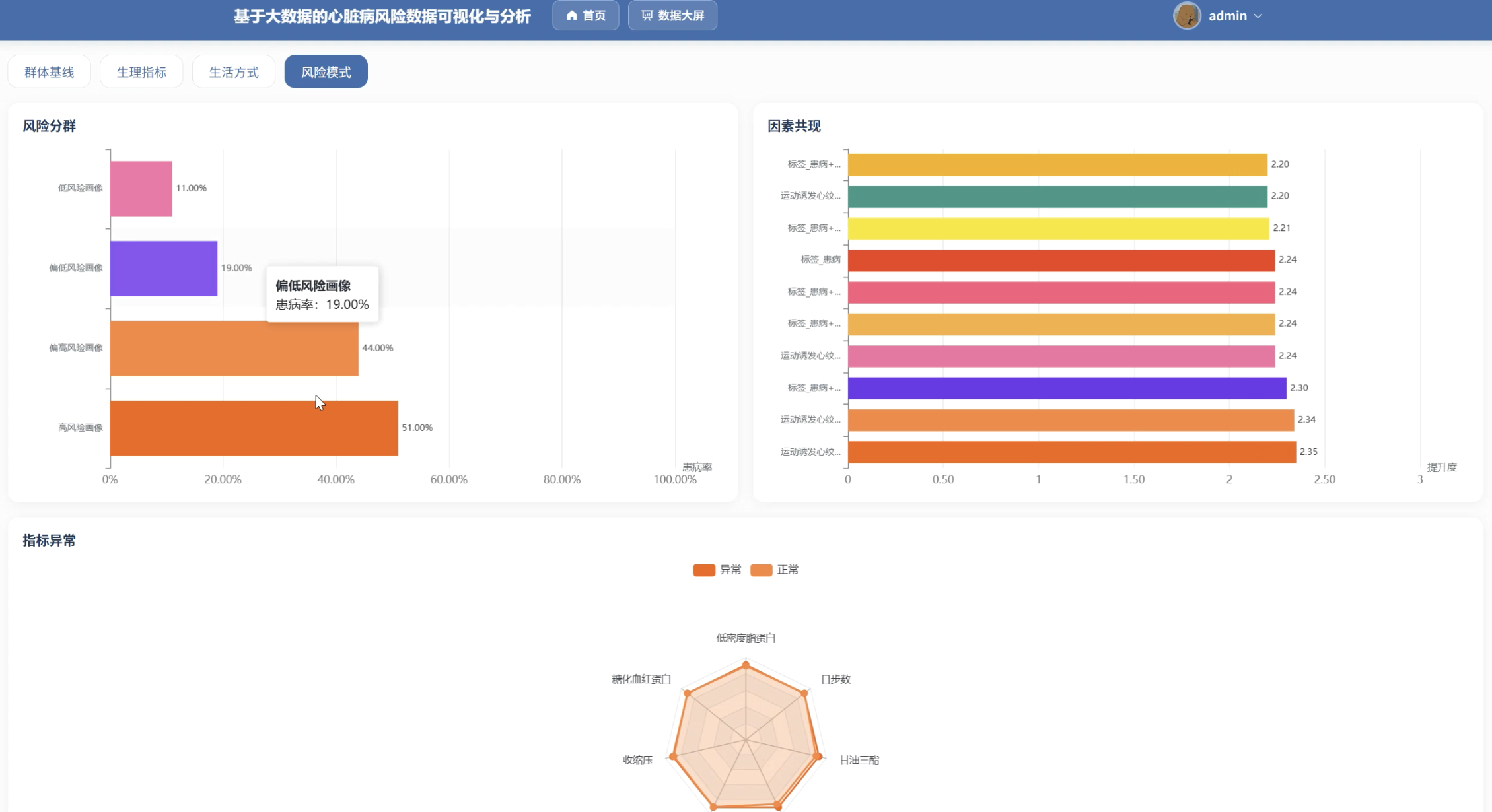
Task: Click the purple bar valued 2.30
Action: [1067, 388]
